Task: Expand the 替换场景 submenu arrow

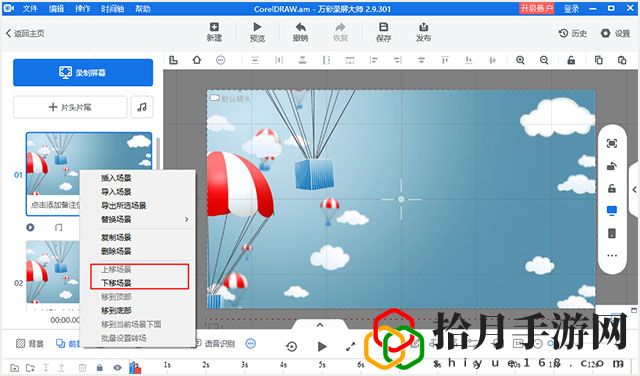Action: click(187, 219)
